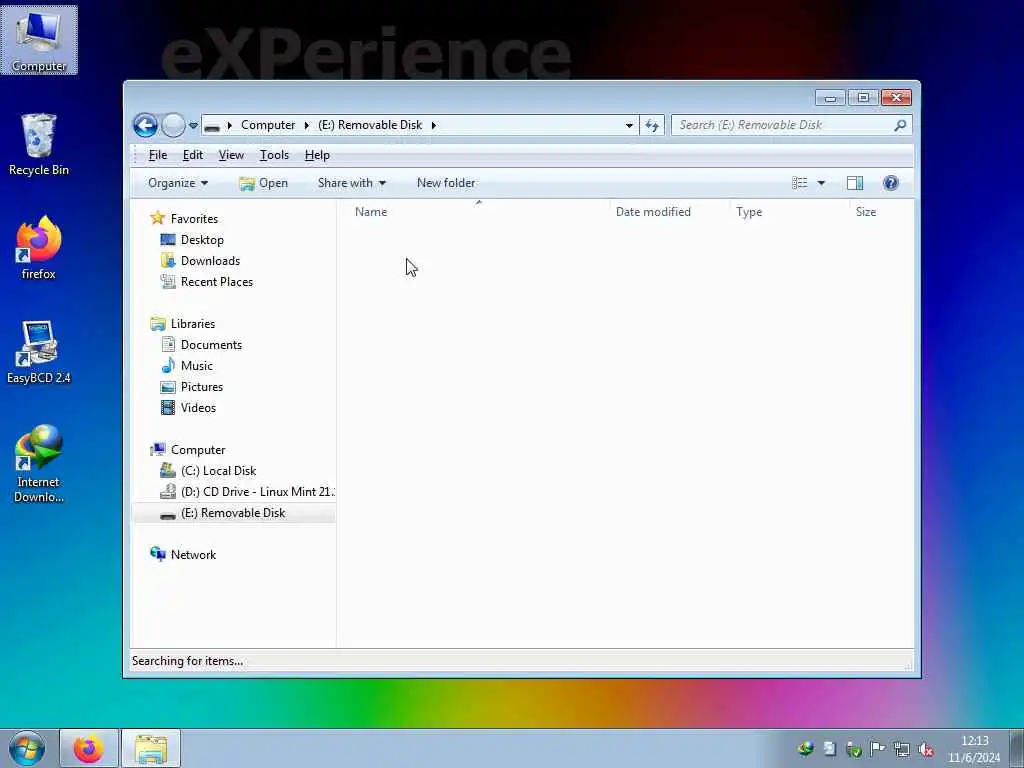Viewport: 1024px width, 768px height.
Task: Open the Edit menu
Action: point(193,155)
